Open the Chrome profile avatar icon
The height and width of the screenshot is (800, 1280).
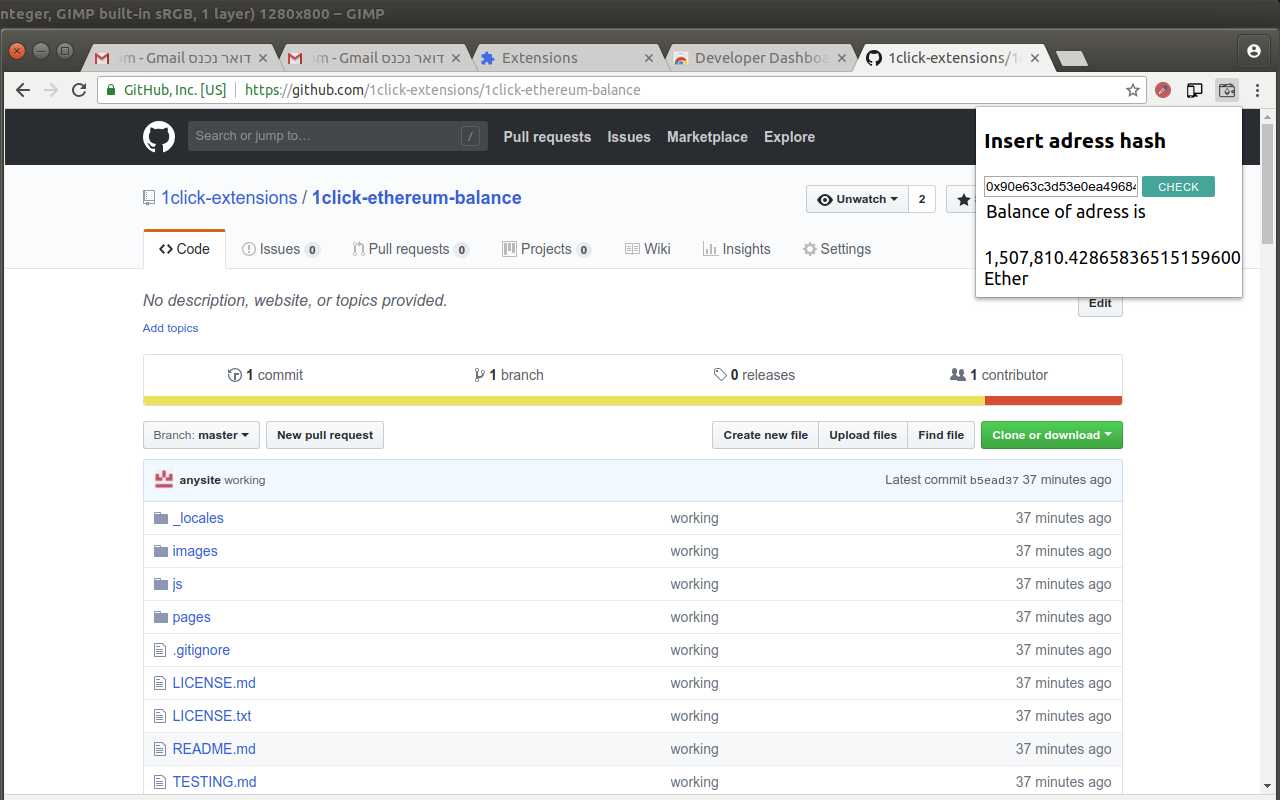(x=1253, y=51)
